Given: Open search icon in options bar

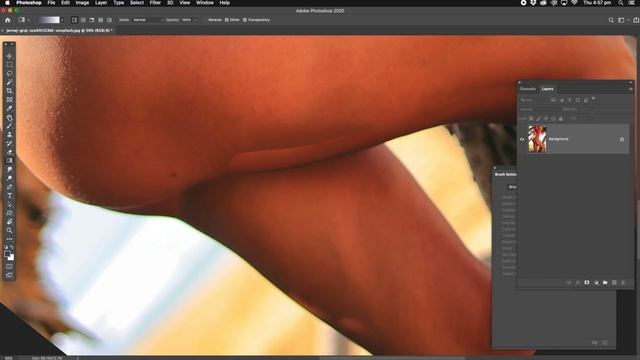Looking at the screenshot, I should (611, 20).
